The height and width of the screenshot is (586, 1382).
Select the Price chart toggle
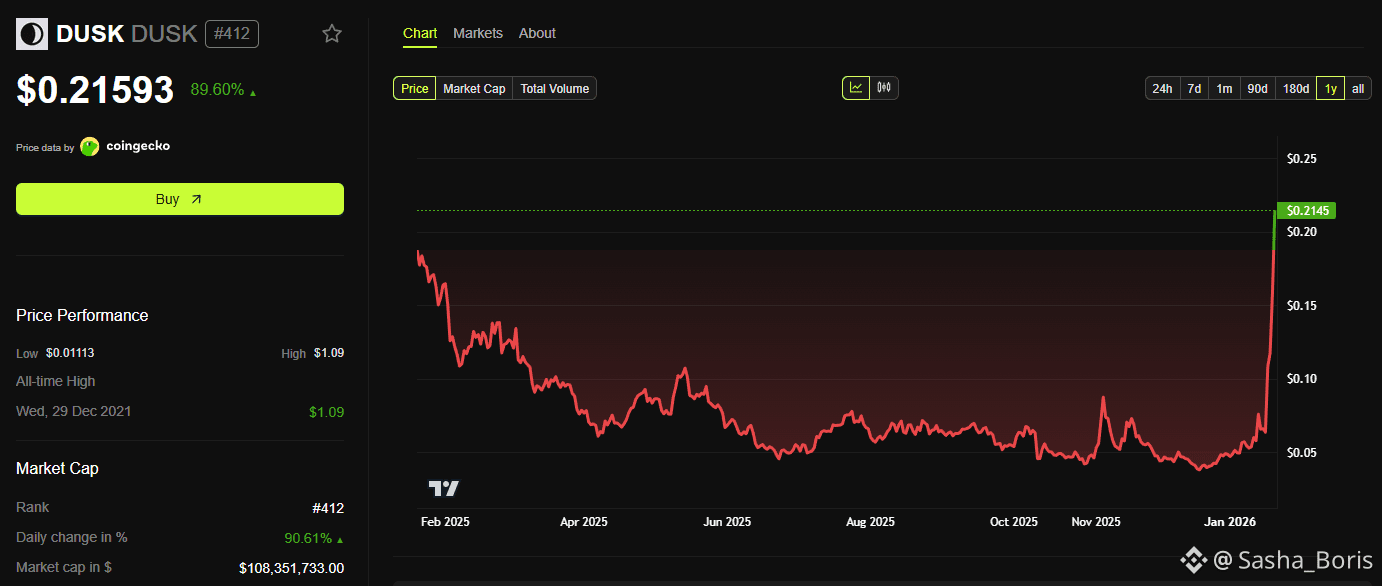[x=414, y=89]
